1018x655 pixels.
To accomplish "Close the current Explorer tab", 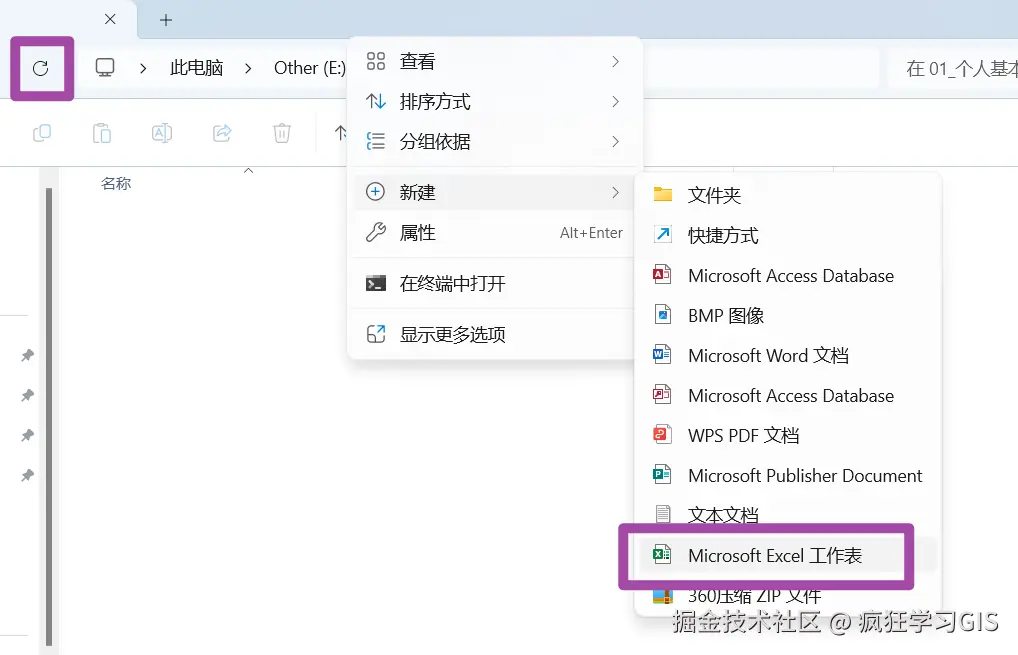I will click(x=110, y=19).
